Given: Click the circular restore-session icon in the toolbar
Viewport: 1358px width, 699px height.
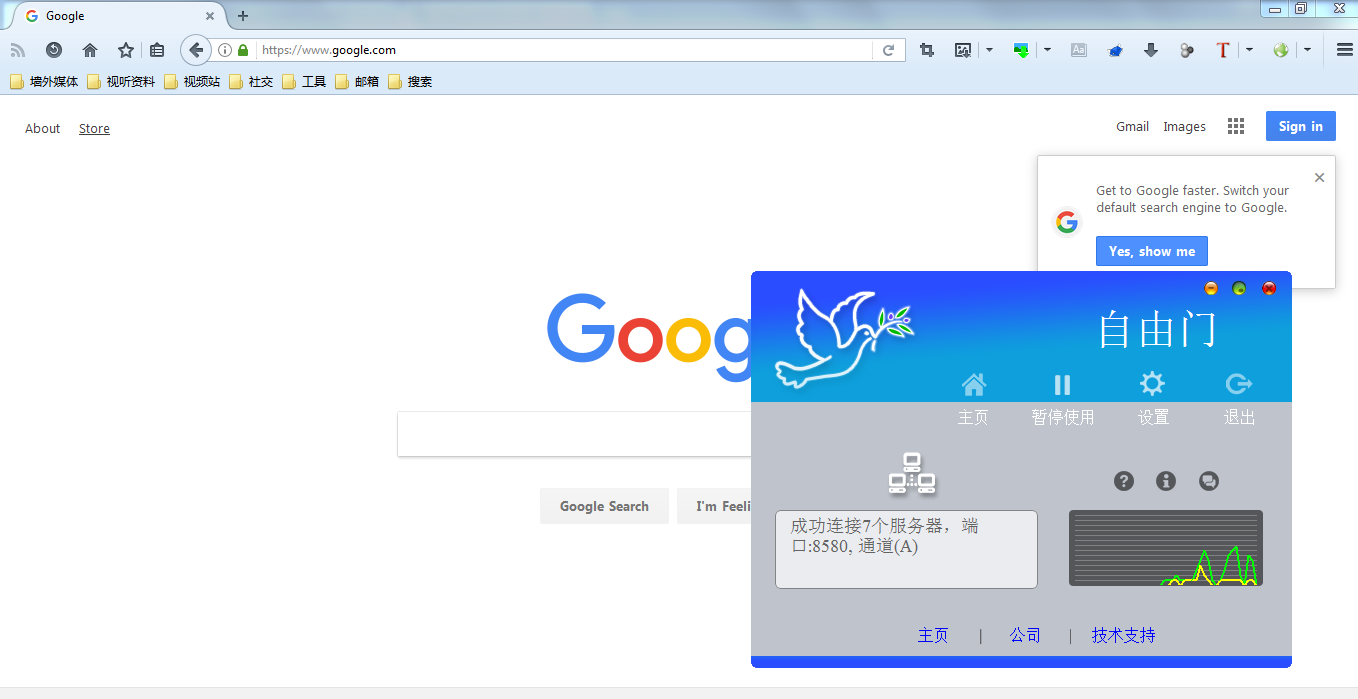Looking at the screenshot, I should click(x=54, y=50).
